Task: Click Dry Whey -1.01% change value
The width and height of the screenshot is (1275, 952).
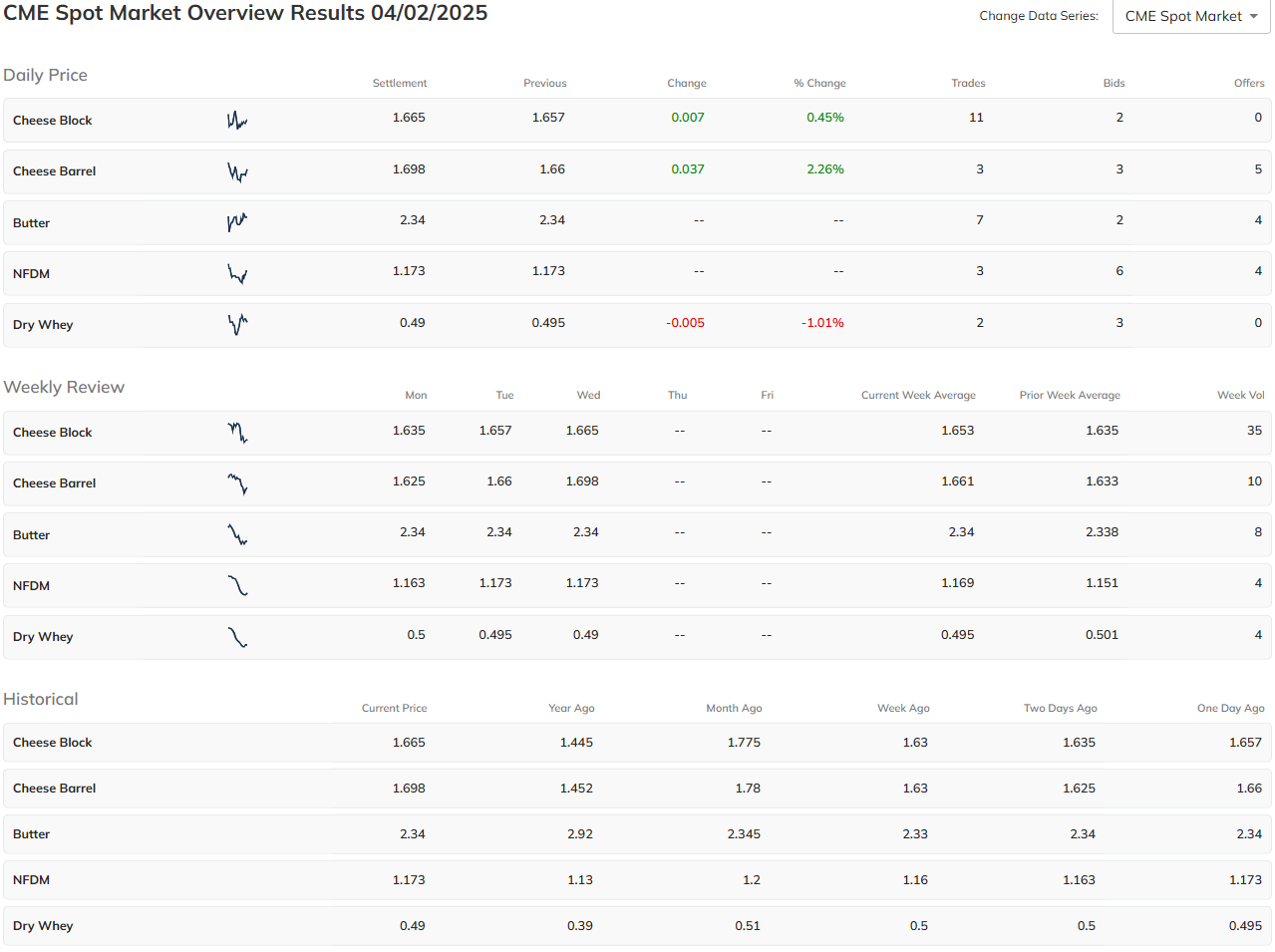Action: tap(822, 323)
